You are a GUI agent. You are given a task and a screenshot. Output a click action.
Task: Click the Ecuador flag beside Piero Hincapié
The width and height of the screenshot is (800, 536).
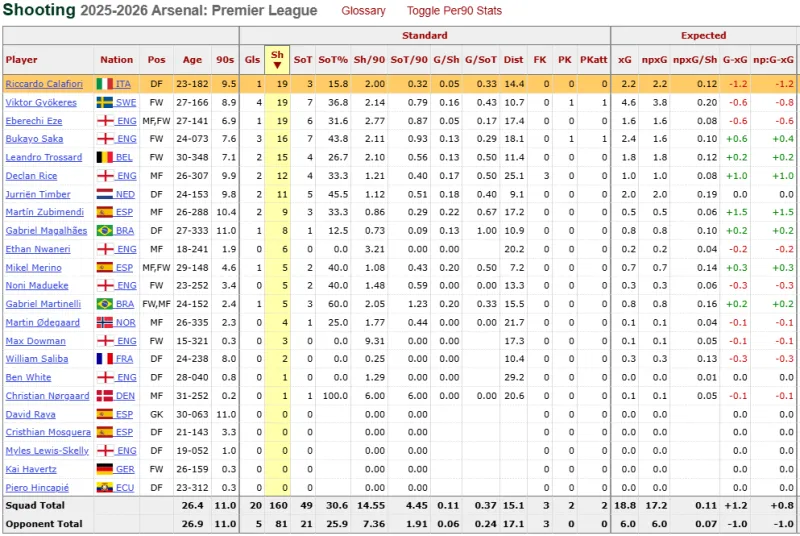[105, 487]
